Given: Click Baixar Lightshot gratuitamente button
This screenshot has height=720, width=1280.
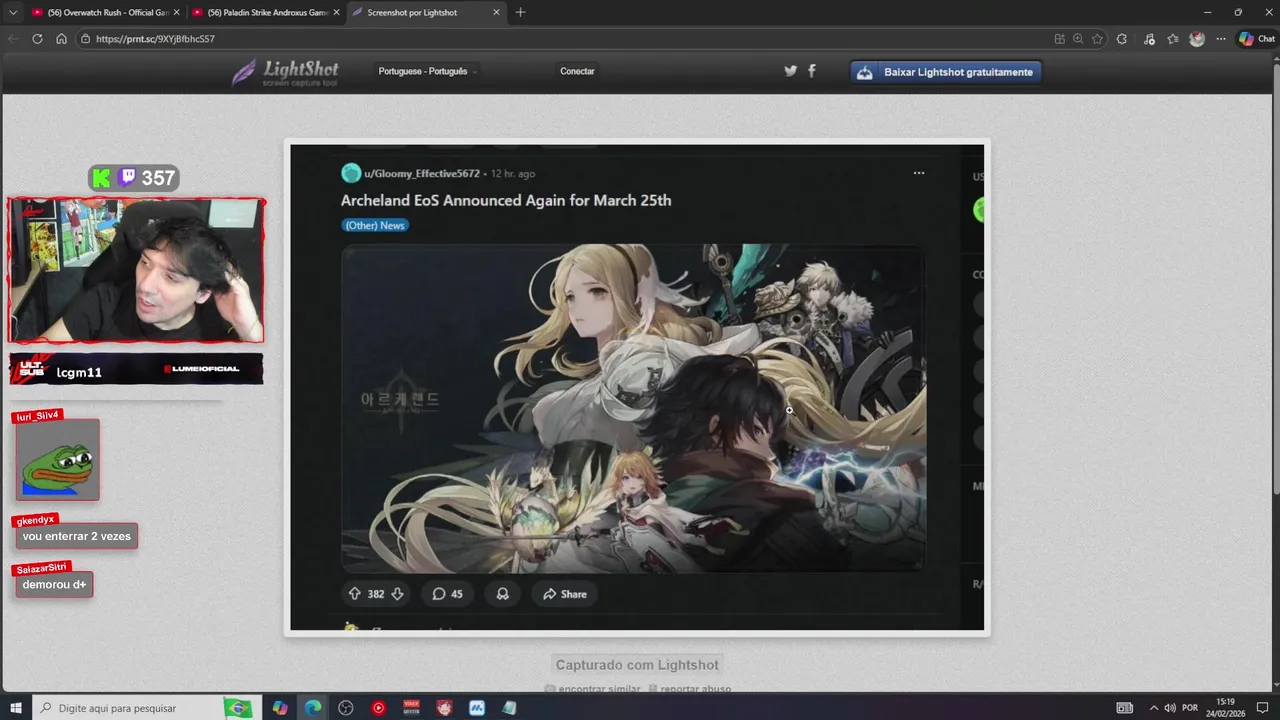Looking at the screenshot, I should pos(946,72).
